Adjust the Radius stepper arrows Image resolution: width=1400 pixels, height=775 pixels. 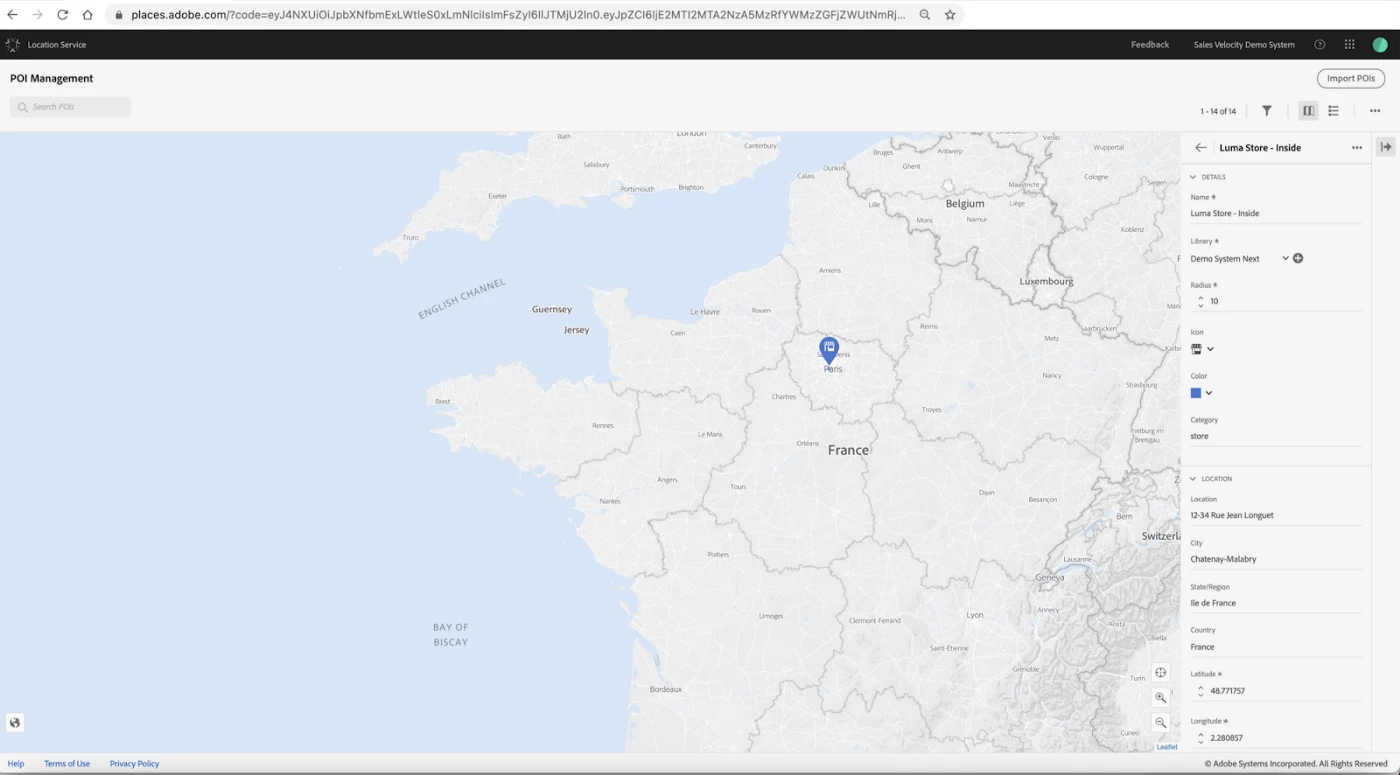[x=1201, y=301]
